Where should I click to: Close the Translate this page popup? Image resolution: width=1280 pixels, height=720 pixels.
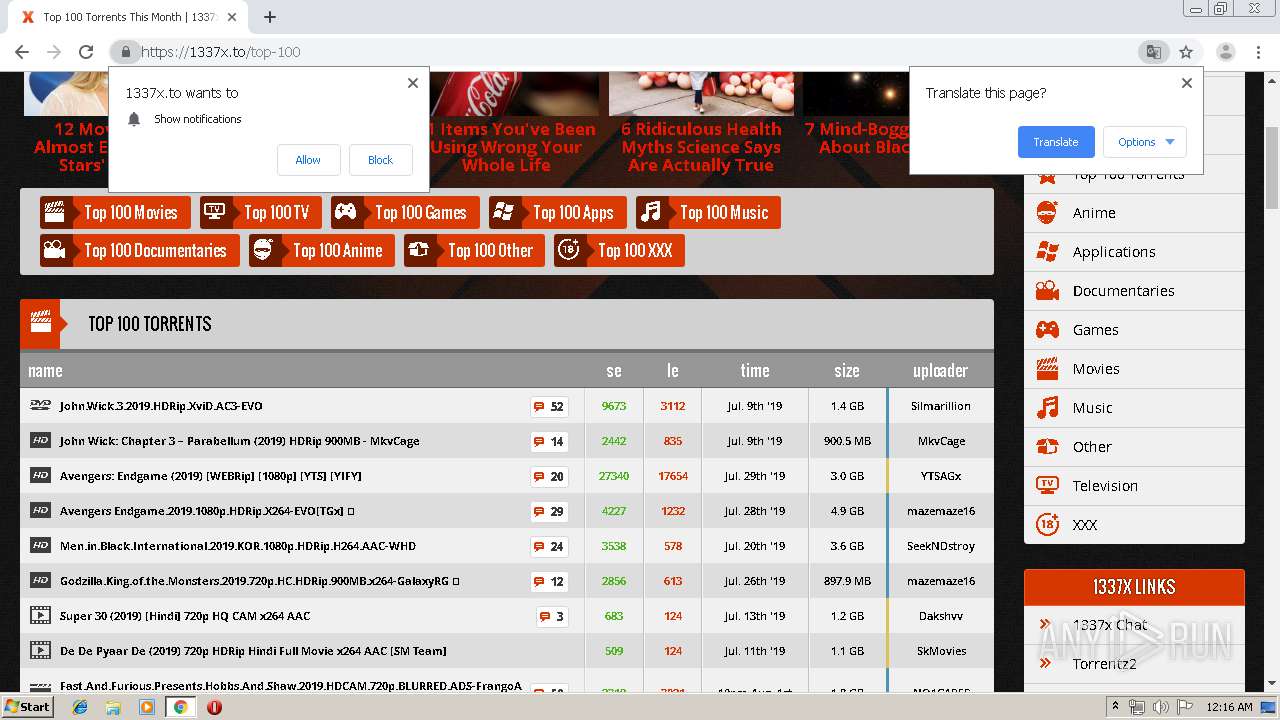[1187, 83]
